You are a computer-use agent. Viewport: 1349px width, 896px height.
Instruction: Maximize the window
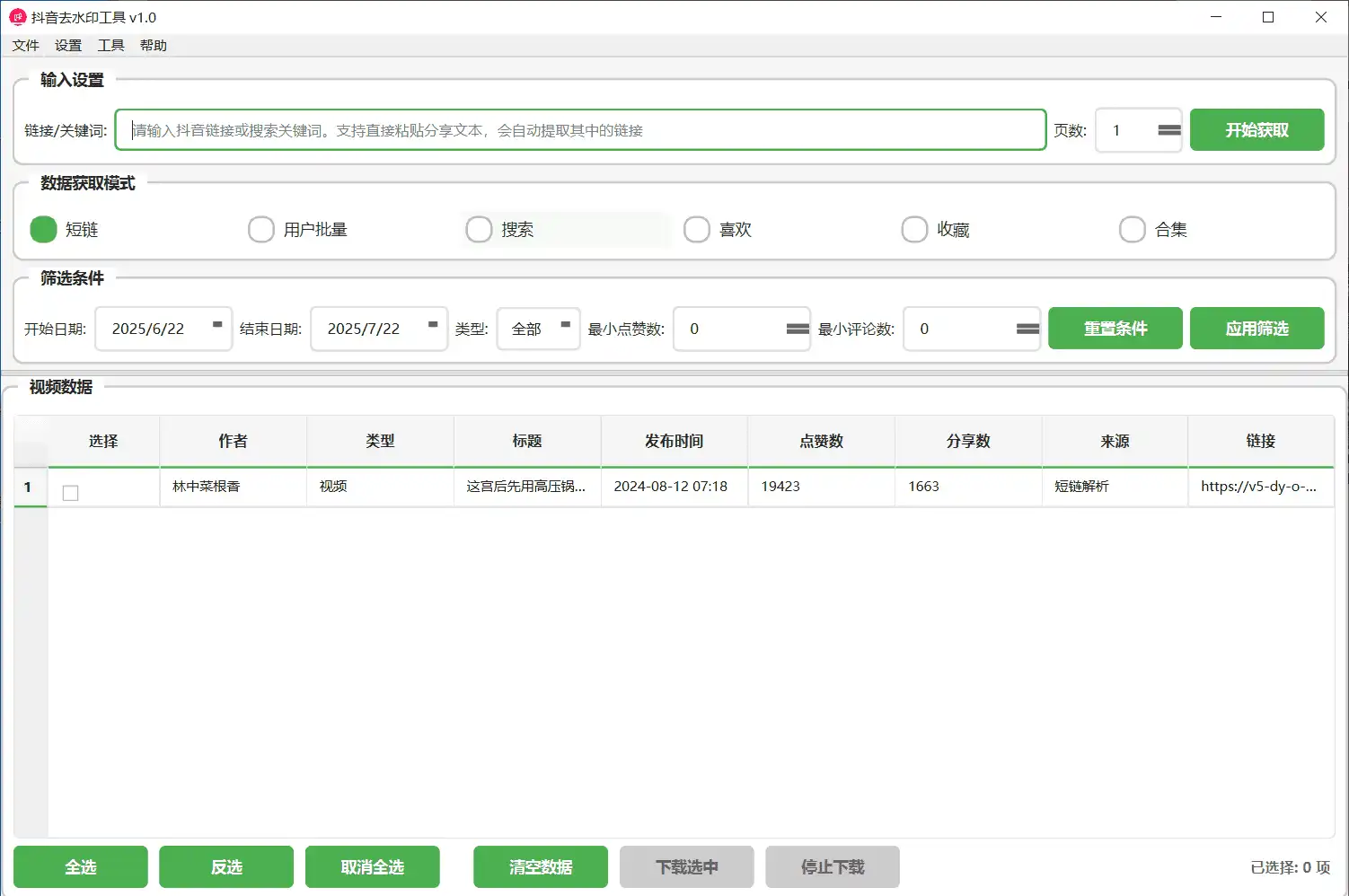click(x=1268, y=17)
